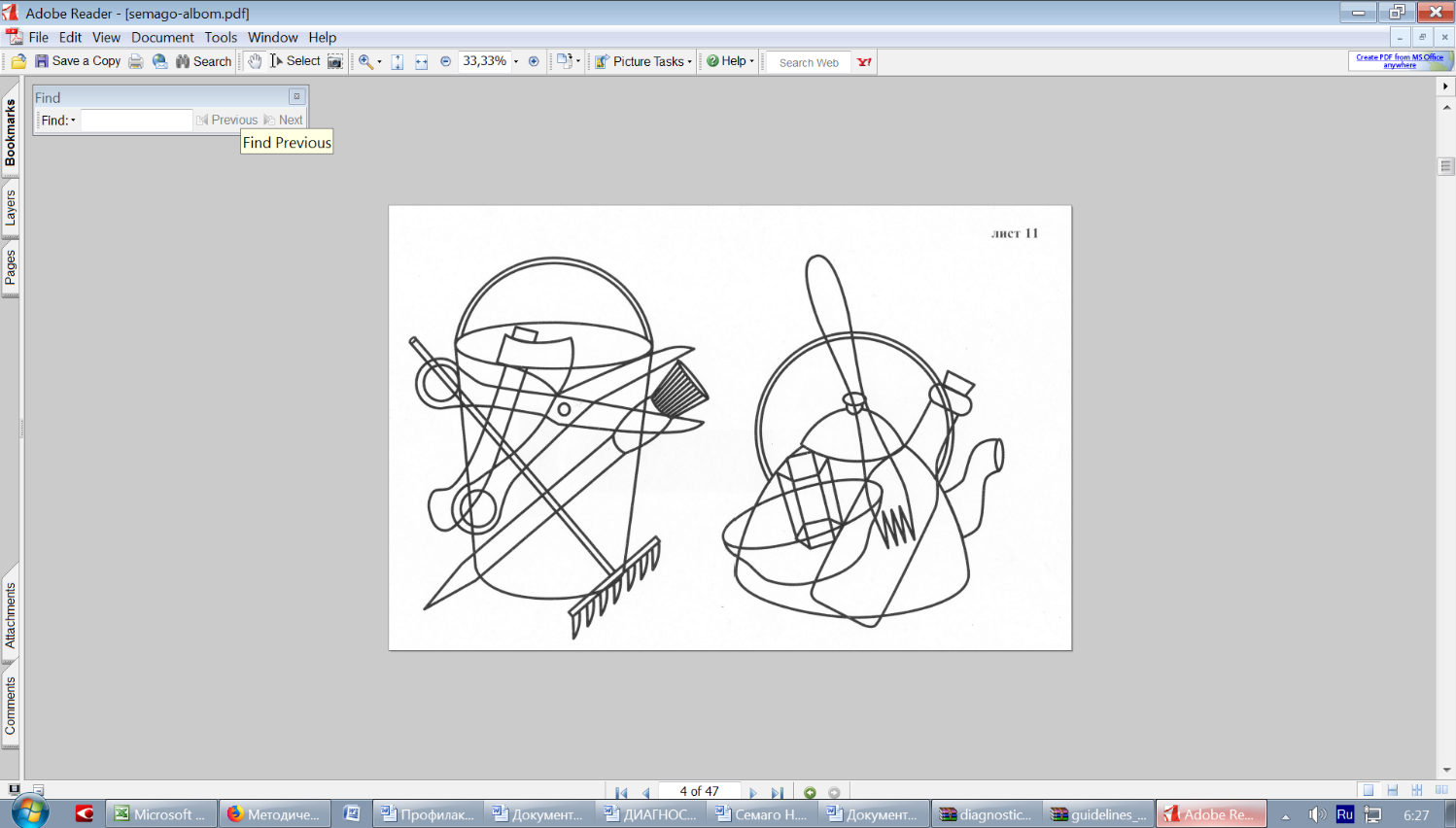The image size is (1456, 828).
Task: Click the Fit Width icon
Action: 421,61
